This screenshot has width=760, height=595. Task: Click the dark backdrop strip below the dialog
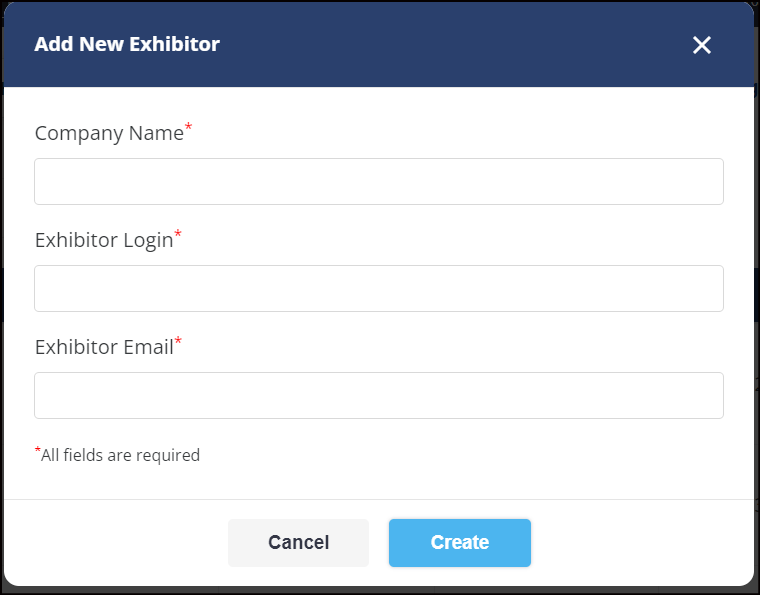click(380, 591)
